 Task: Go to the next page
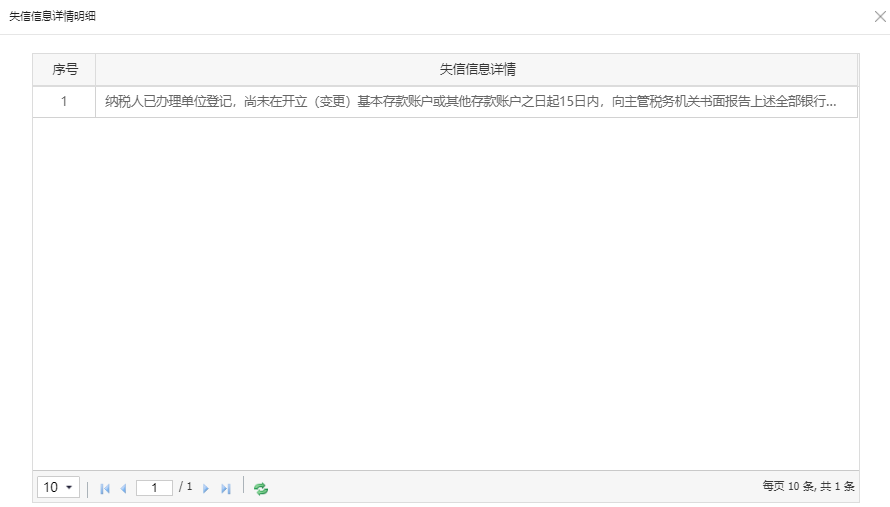(x=205, y=488)
